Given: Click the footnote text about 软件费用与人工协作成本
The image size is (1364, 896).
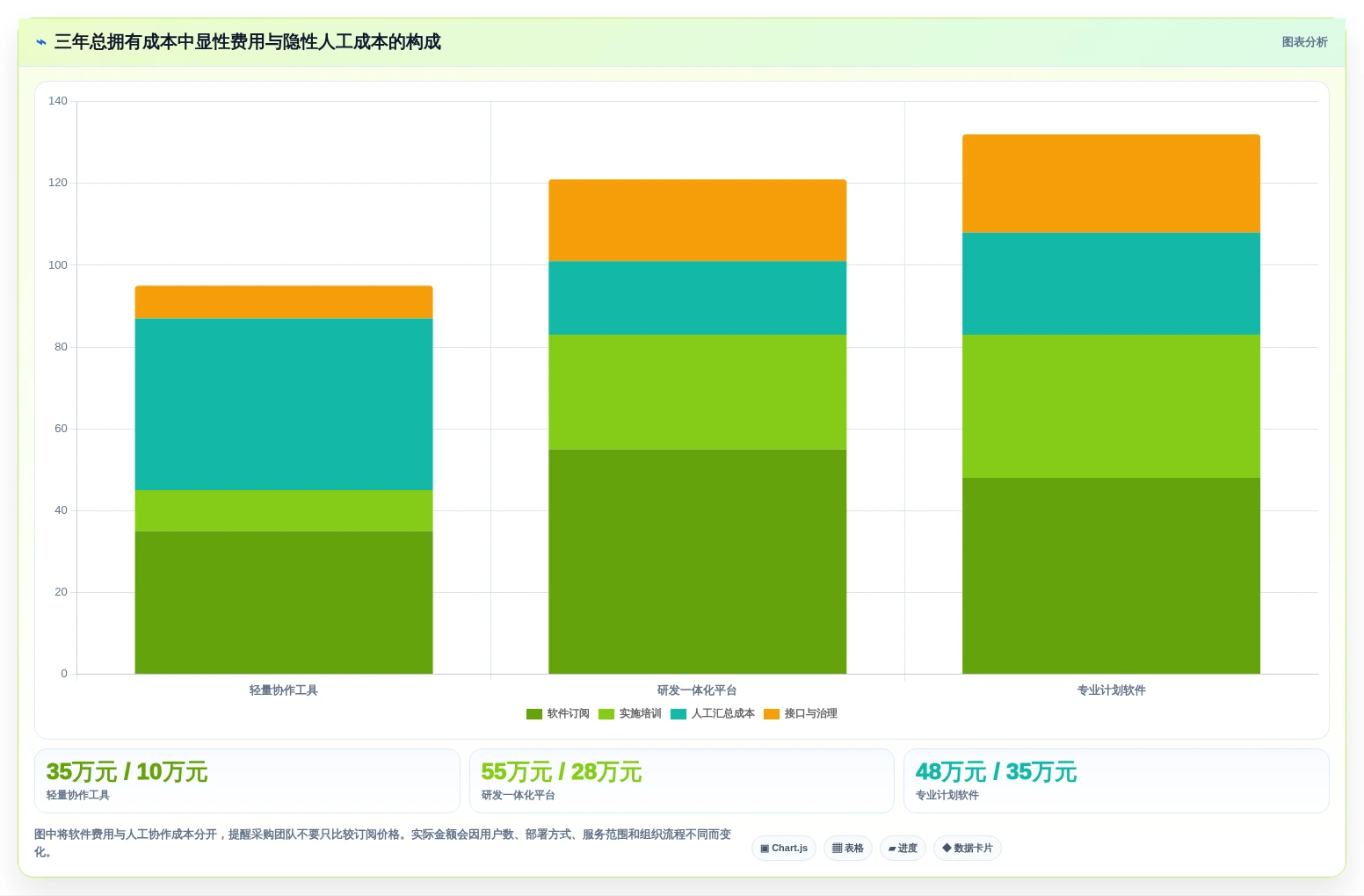Looking at the screenshot, I should [382, 842].
